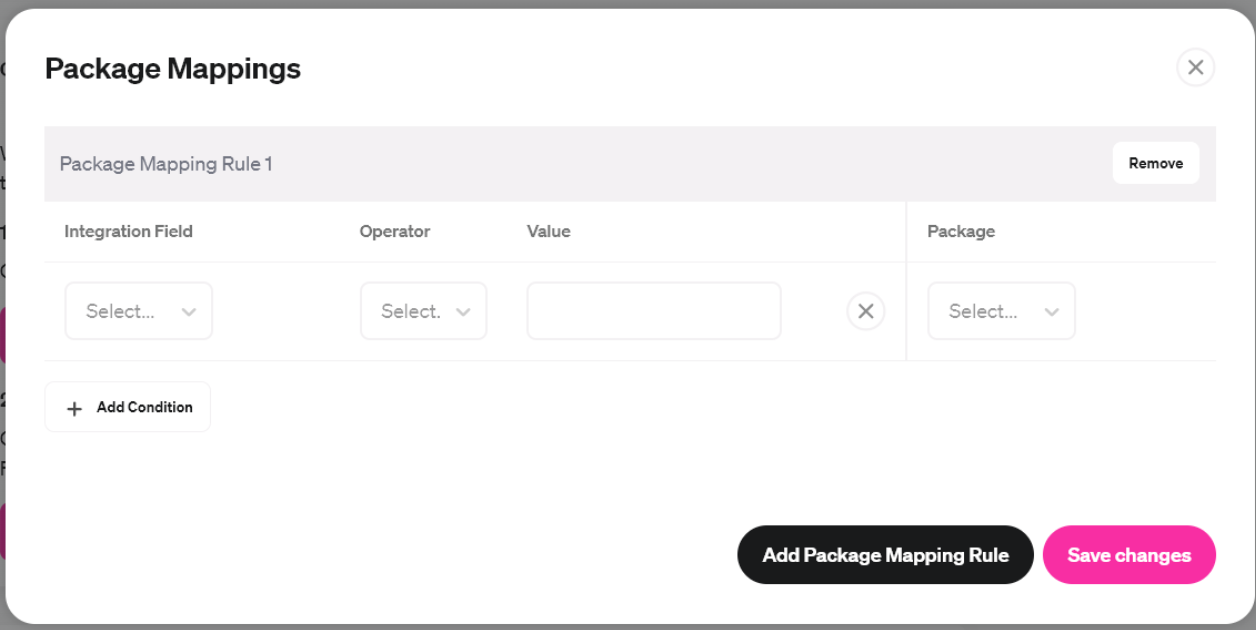Save changes to package mappings
The height and width of the screenshot is (630, 1256).
coord(1129,554)
